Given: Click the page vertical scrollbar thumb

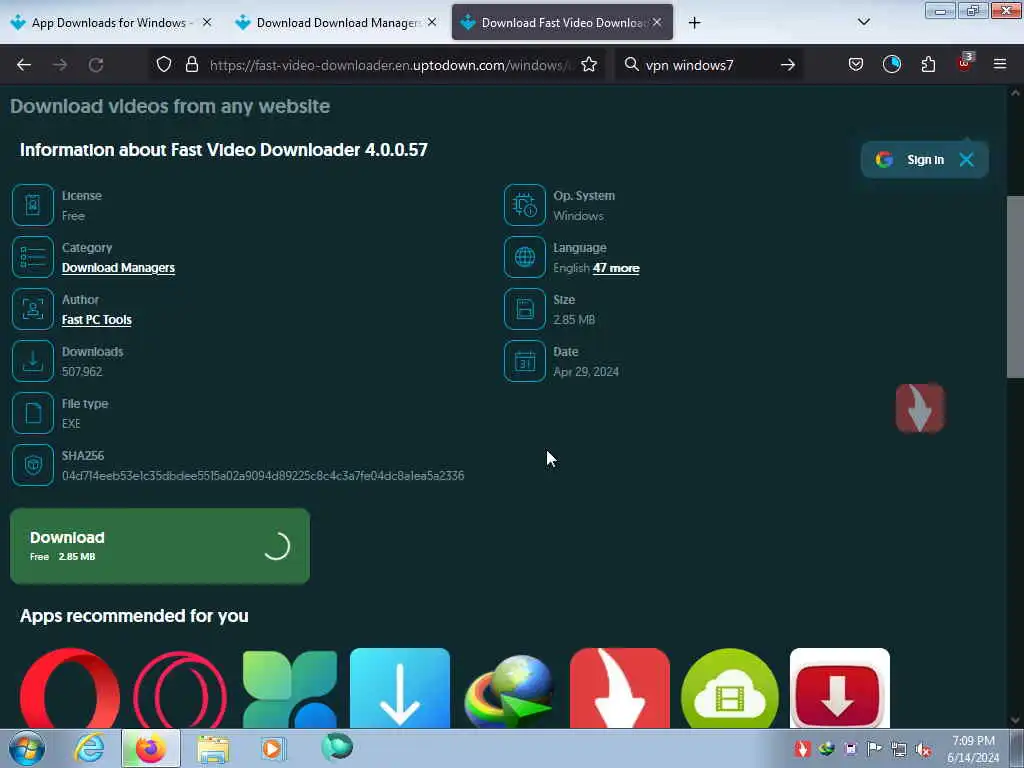Looking at the screenshot, I should 1015,287.
